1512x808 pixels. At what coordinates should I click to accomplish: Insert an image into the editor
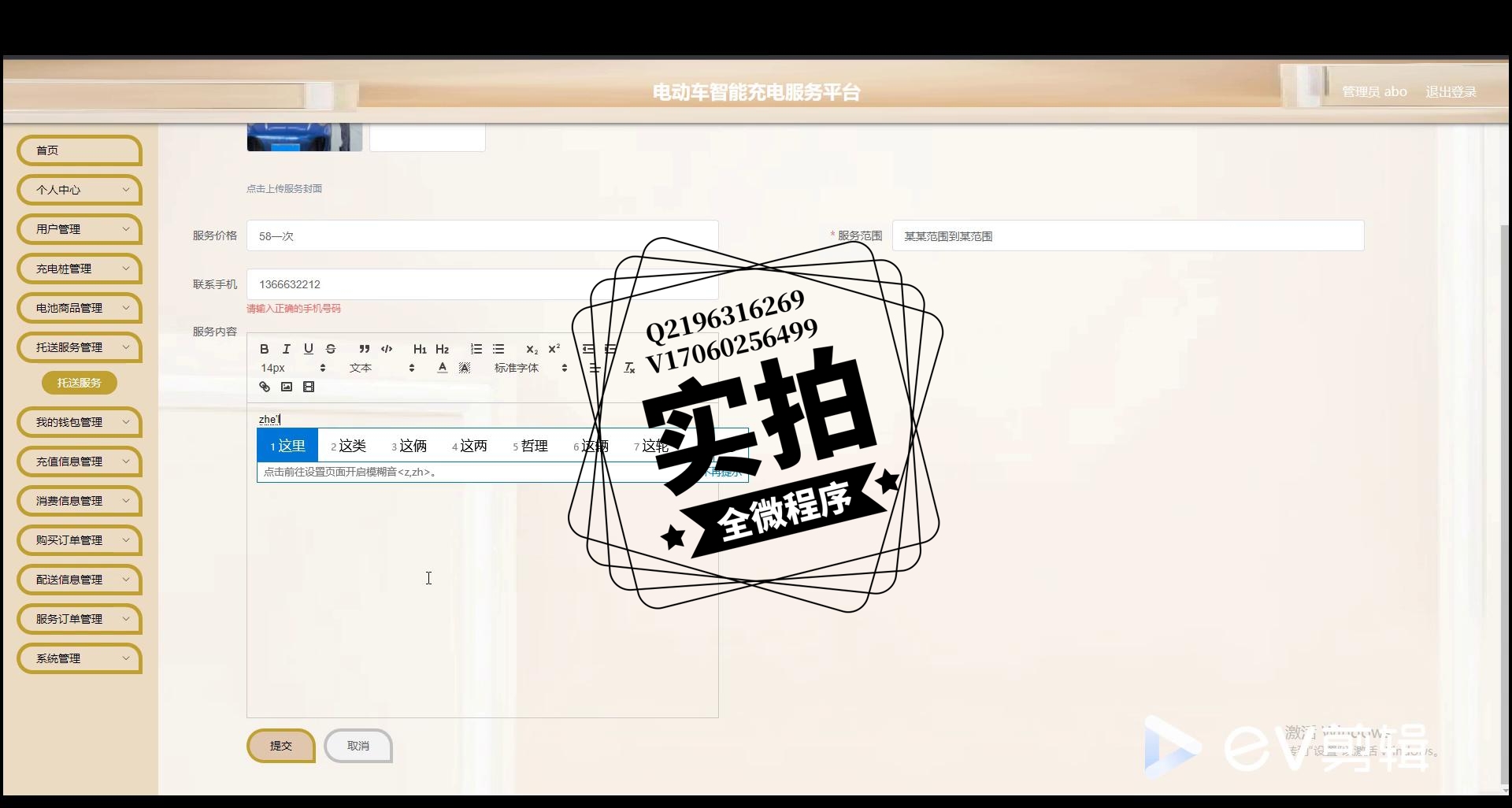[287, 387]
